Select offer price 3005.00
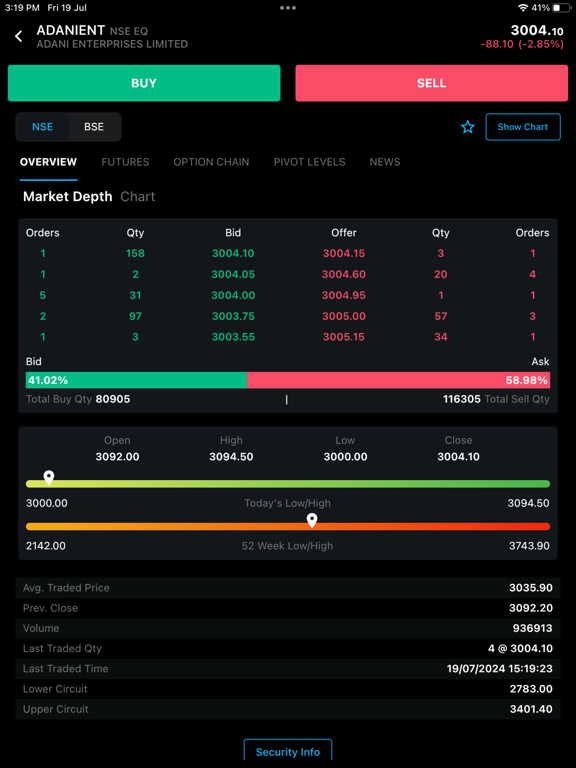The width and height of the screenshot is (576, 768). 344,316
